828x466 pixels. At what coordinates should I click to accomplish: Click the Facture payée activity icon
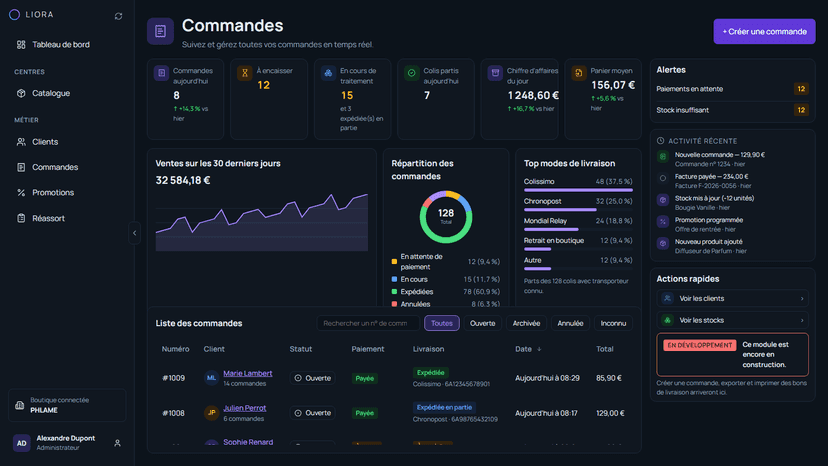pos(663,178)
